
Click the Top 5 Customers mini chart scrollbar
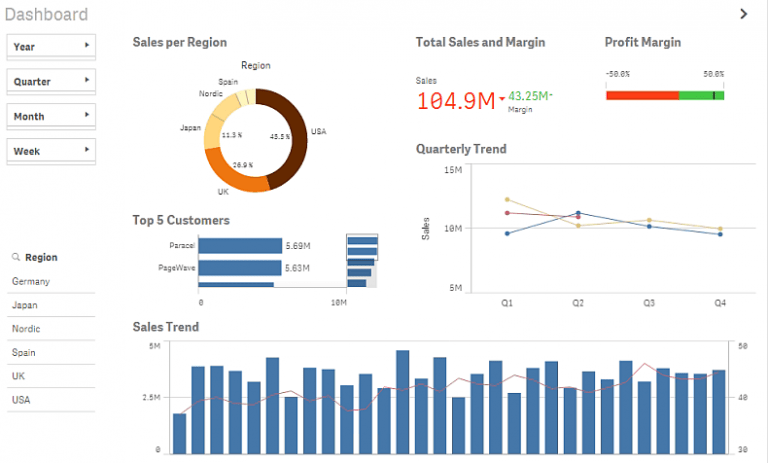[362, 261]
